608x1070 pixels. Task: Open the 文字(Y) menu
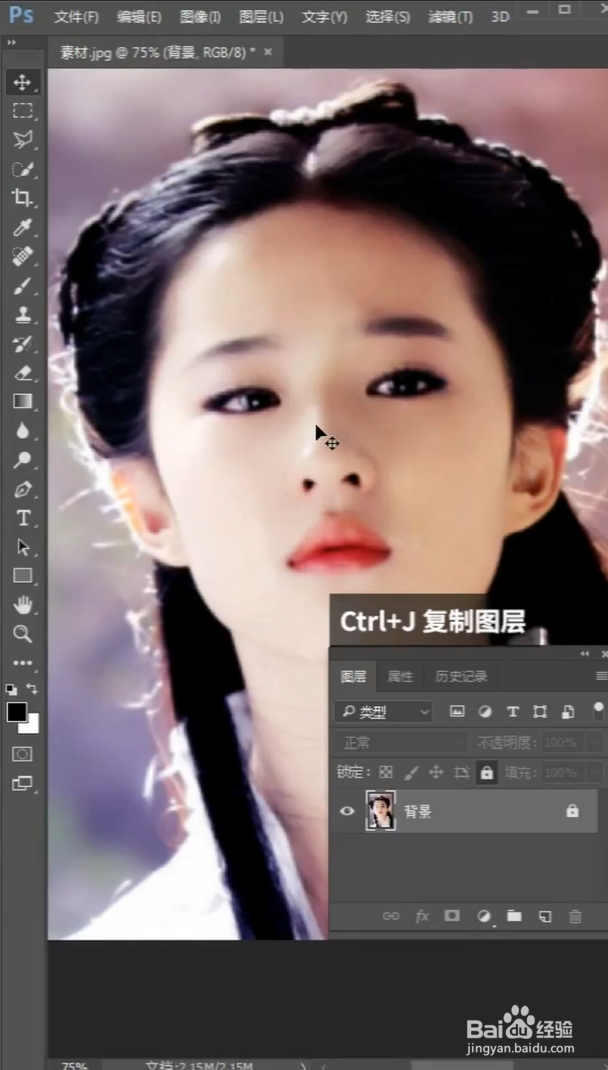point(324,17)
